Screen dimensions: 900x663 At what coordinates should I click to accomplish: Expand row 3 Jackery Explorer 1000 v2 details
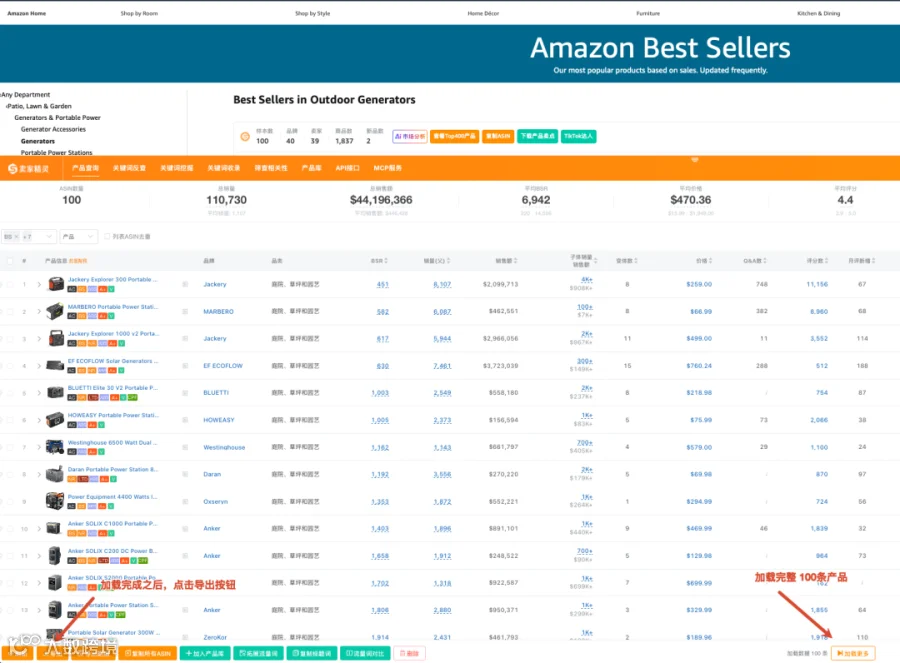pos(39,339)
